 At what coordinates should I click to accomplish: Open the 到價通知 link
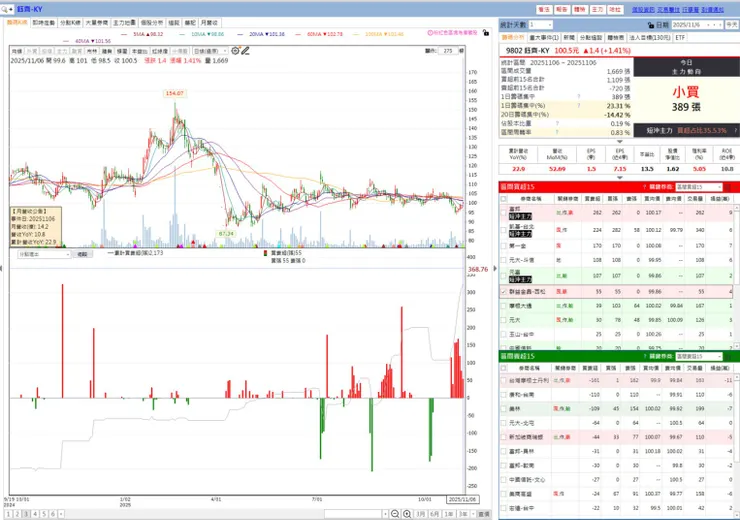coord(713,9)
